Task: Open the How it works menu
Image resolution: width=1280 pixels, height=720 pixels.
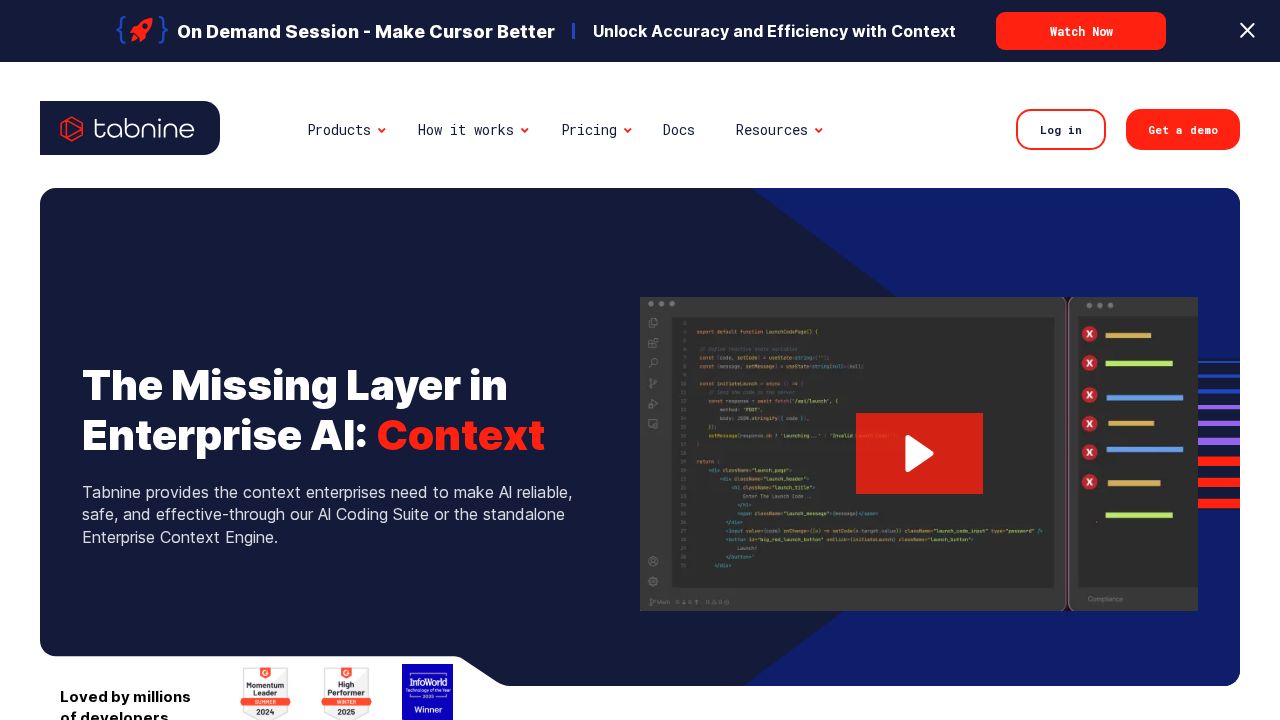Action: point(466,130)
